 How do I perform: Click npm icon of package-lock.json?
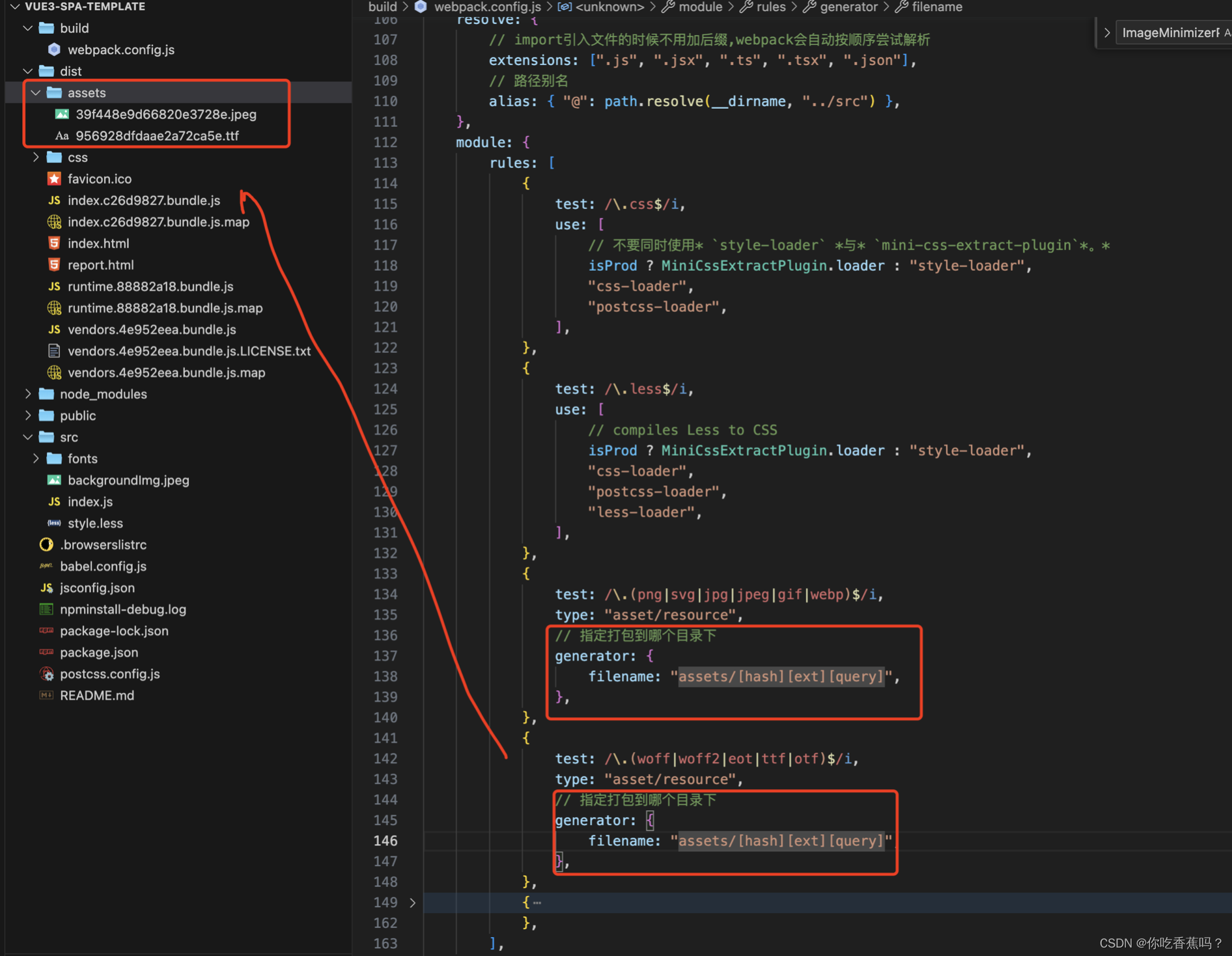pos(47,630)
